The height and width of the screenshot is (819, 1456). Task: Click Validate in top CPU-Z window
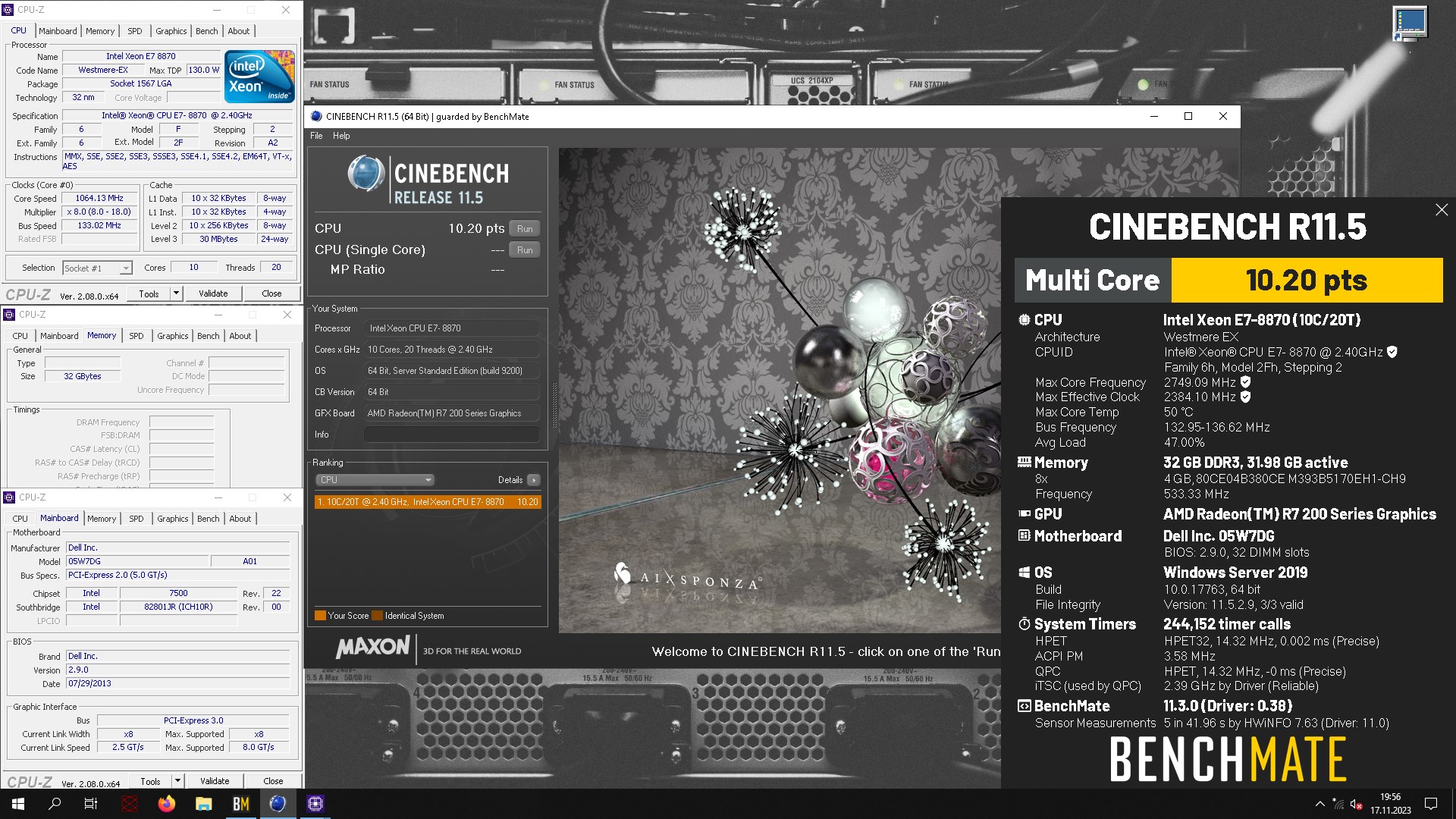[213, 293]
